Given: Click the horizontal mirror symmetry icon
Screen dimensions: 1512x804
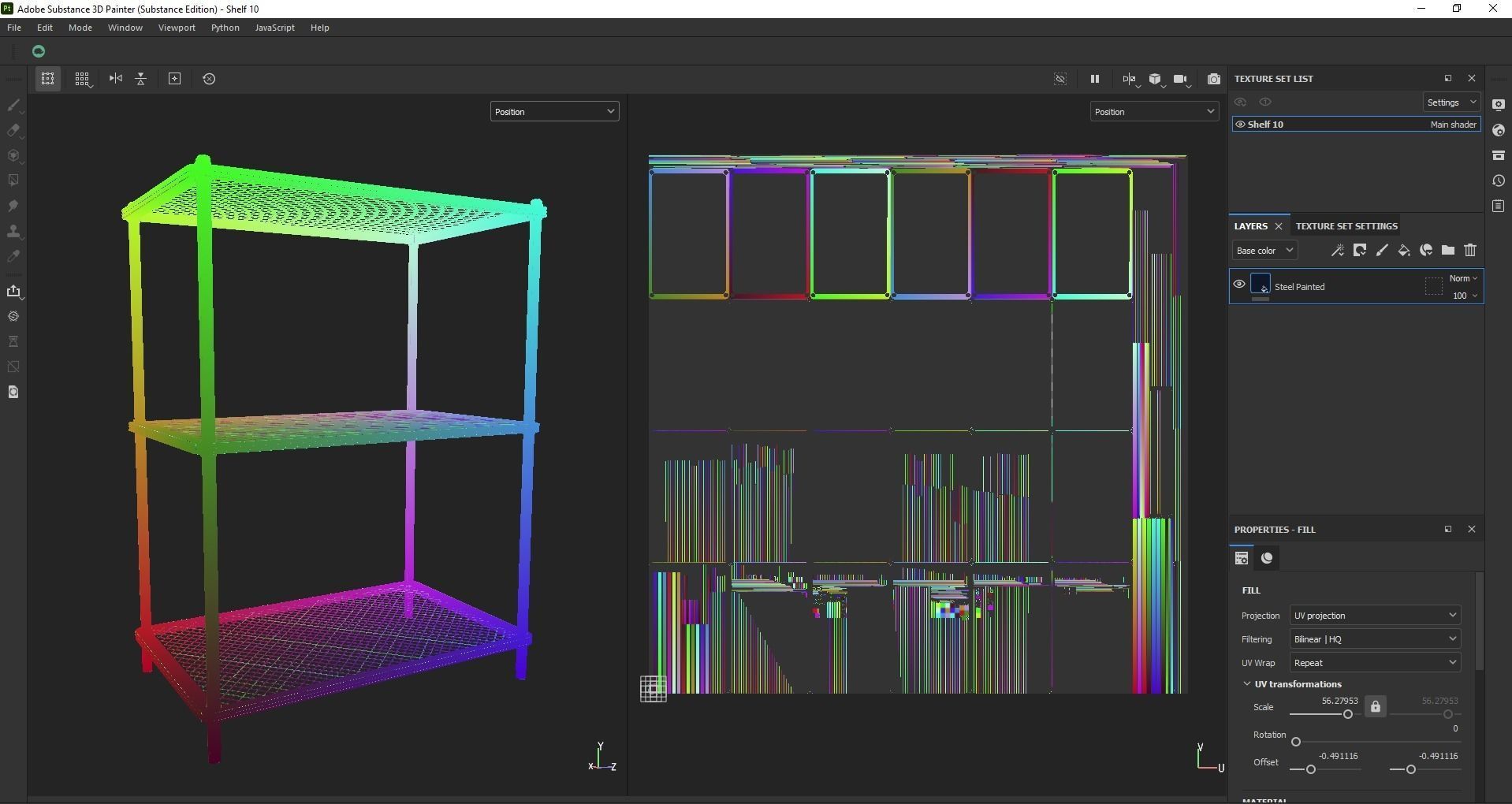Looking at the screenshot, I should click(116, 79).
